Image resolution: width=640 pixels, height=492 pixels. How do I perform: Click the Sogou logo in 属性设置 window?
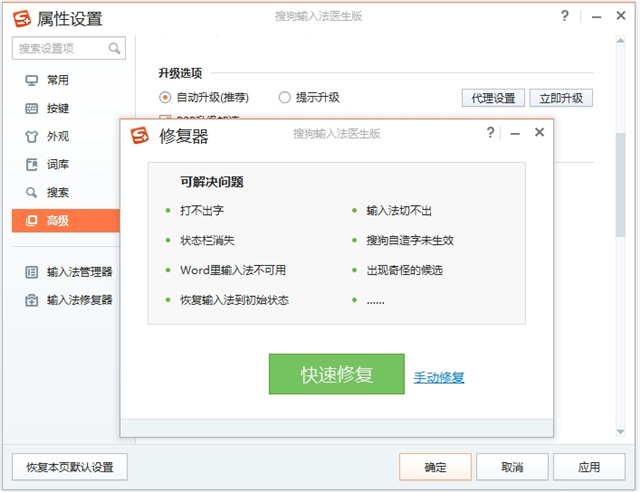click(22, 18)
